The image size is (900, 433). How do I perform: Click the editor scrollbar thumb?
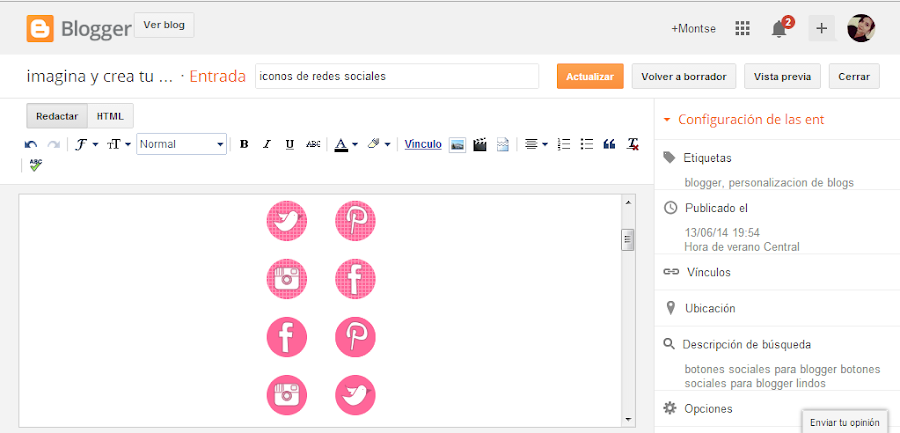(627, 240)
